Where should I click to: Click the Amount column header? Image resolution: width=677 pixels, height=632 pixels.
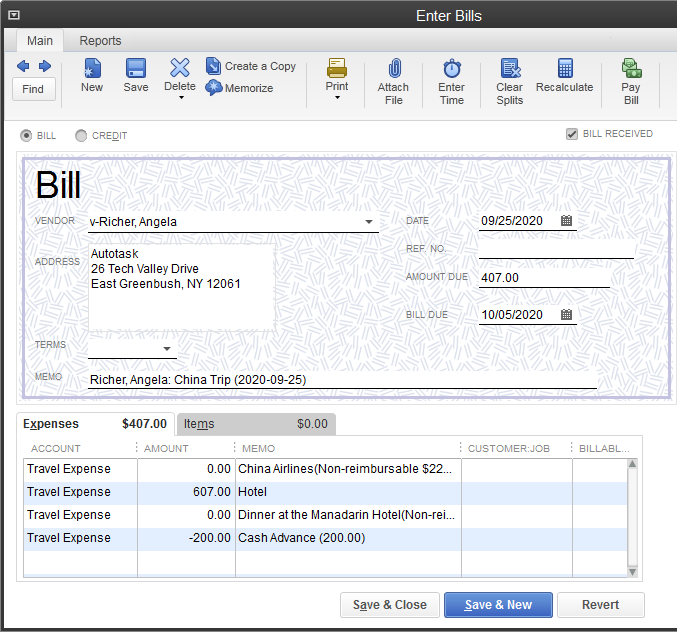(x=166, y=449)
